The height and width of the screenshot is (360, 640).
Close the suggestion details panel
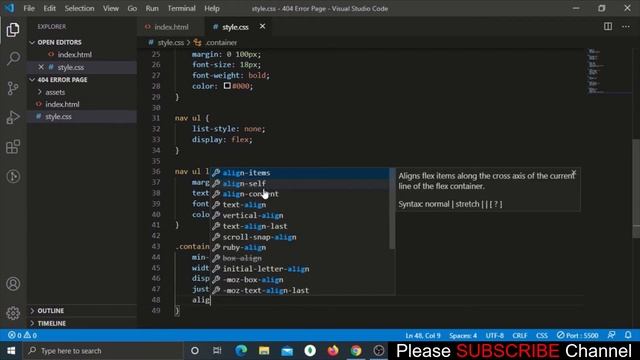tap(573, 173)
